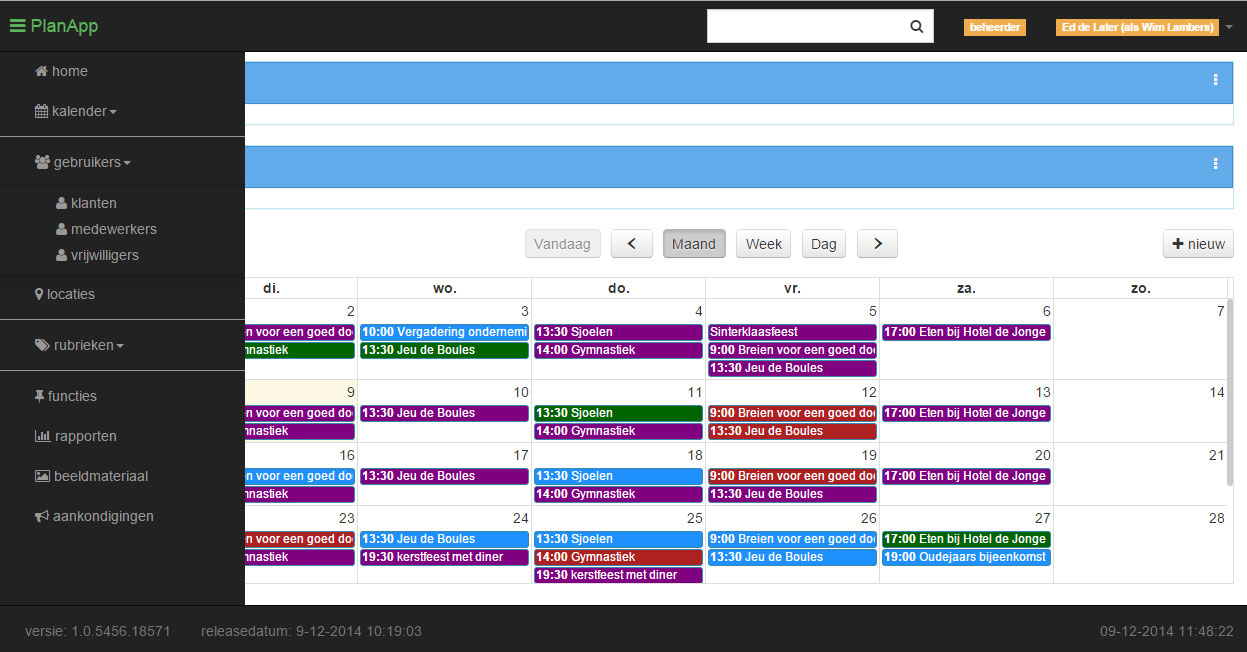Expand the kalender submenu
The height and width of the screenshot is (652, 1247).
(x=76, y=111)
